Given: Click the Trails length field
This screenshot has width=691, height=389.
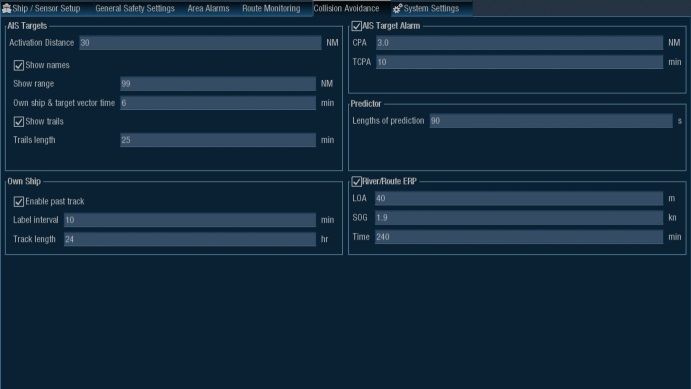Looking at the screenshot, I should (218, 140).
